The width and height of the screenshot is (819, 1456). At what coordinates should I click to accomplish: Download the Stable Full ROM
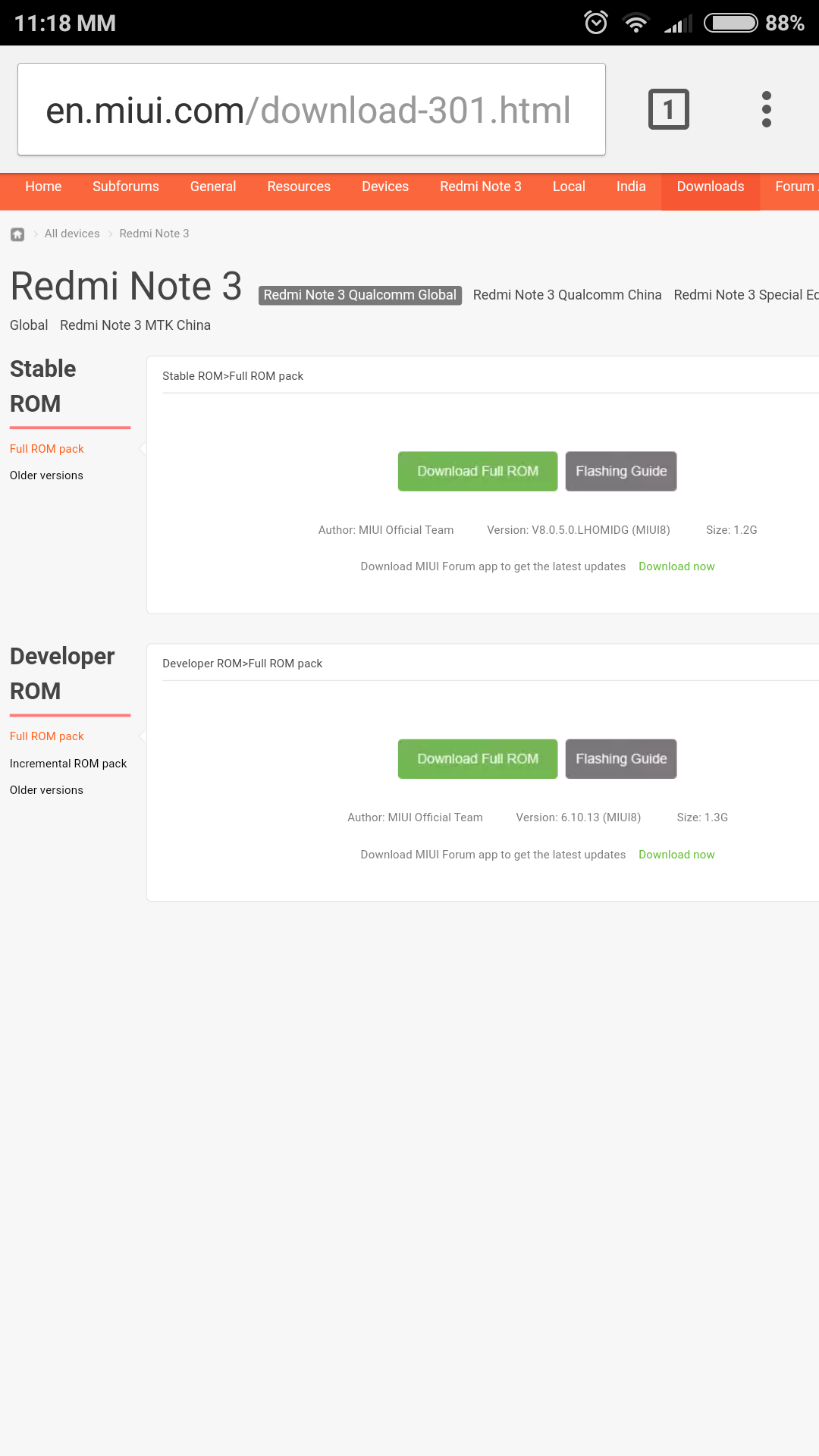click(x=478, y=472)
